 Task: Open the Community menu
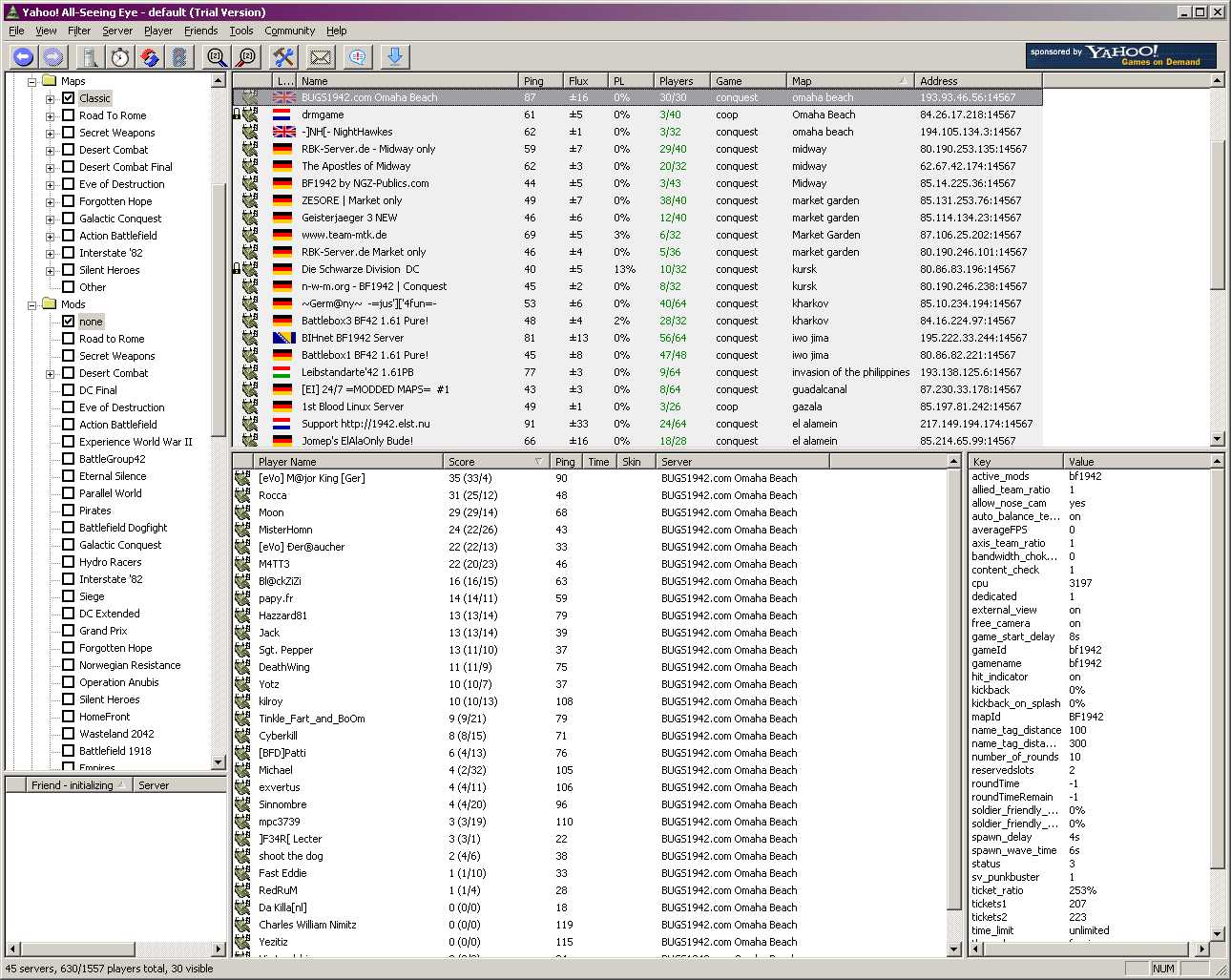coord(289,31)
